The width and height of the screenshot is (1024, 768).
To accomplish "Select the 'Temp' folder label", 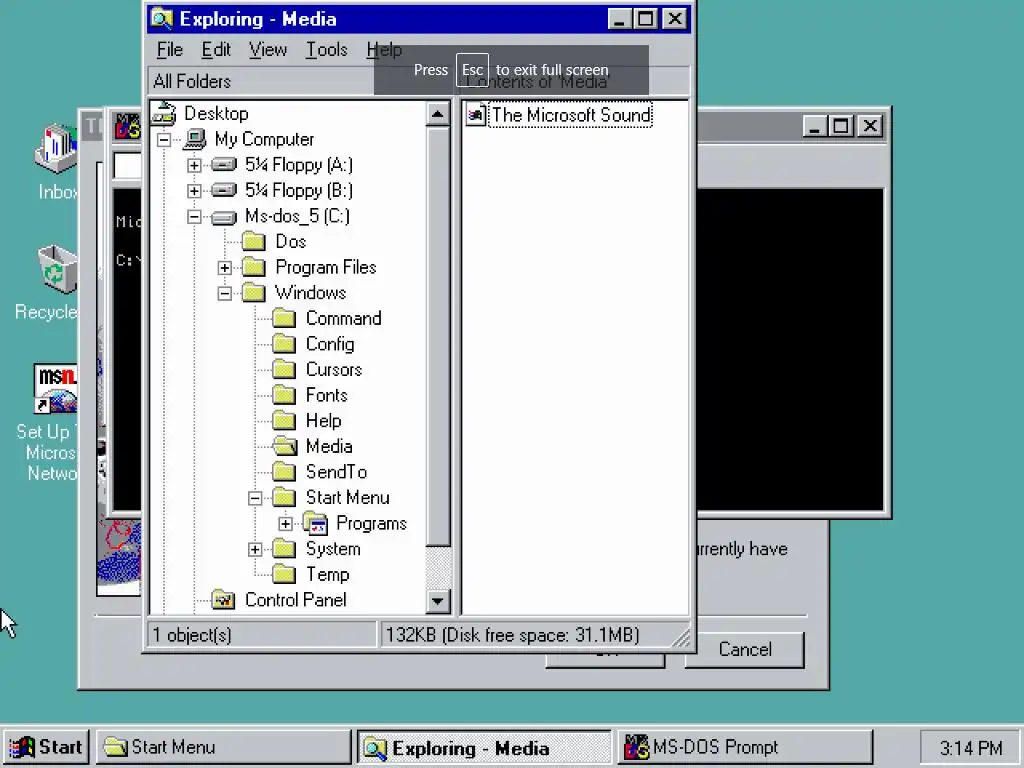I will pyautogui.click(x=328, y=574).
